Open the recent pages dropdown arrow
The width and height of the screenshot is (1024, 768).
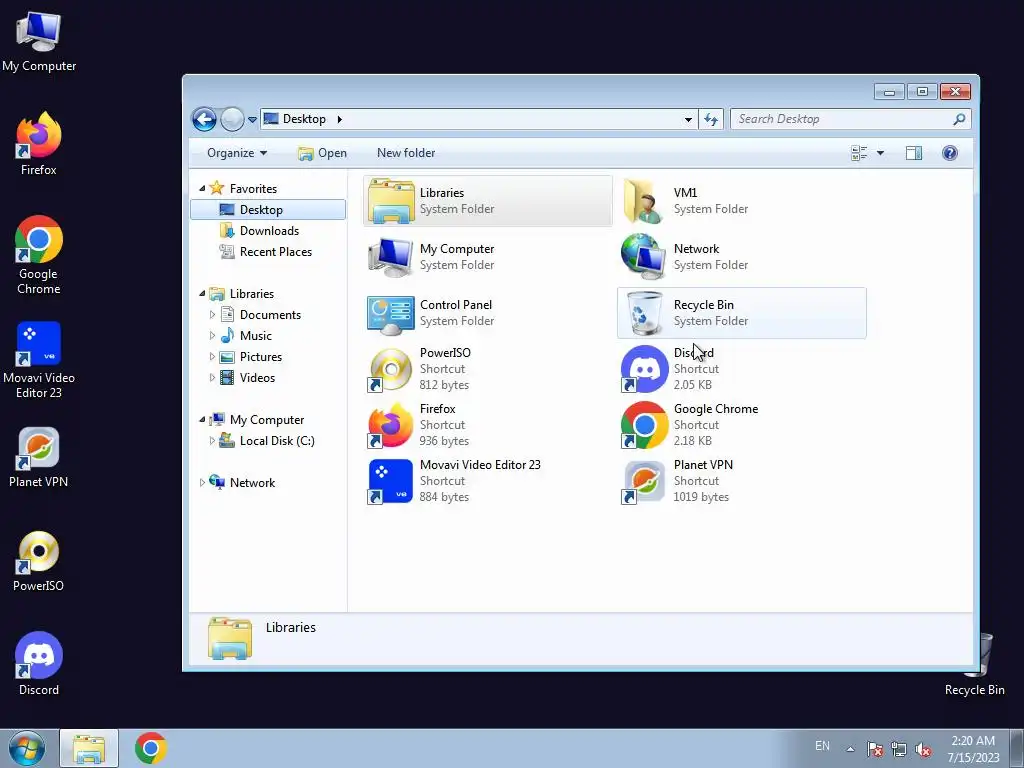(x=252, y=120)
